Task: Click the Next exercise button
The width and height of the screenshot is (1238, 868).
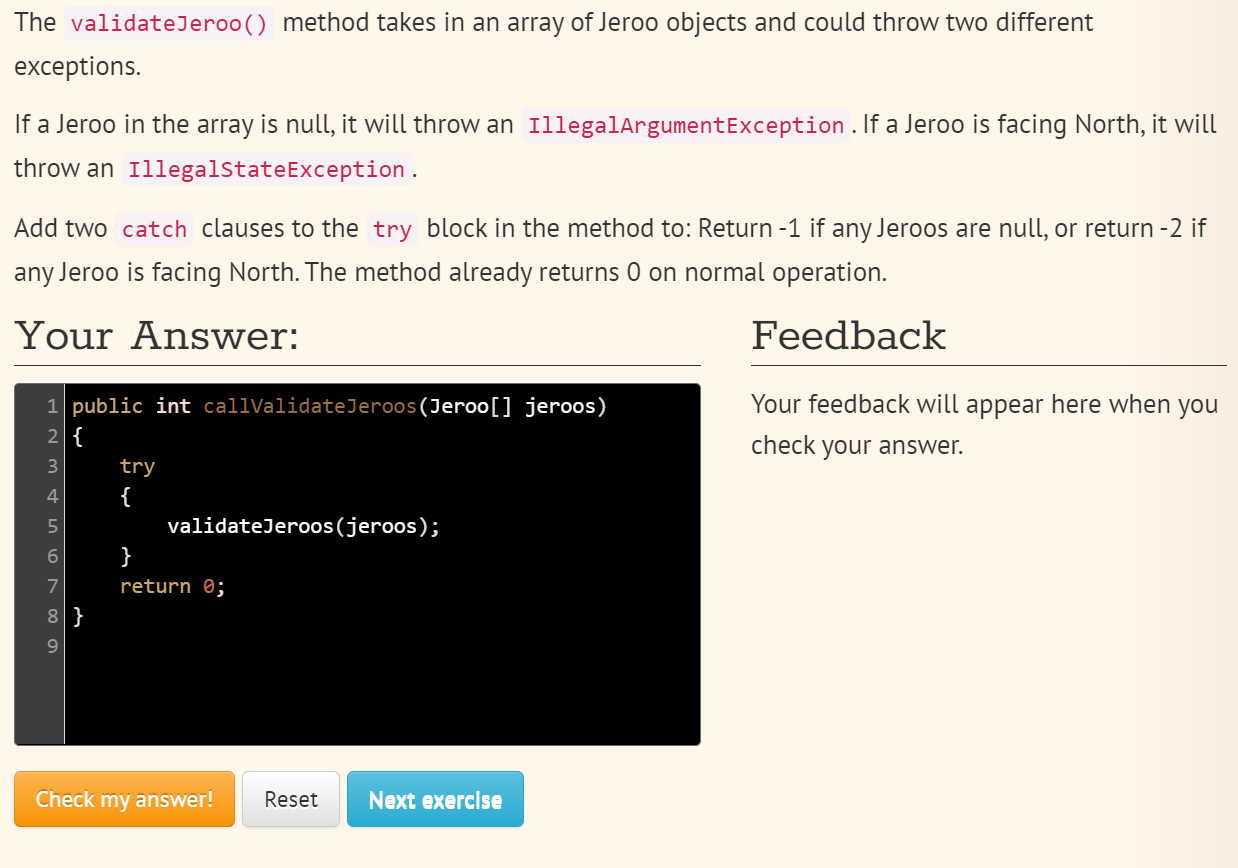Action: point(435,799)
